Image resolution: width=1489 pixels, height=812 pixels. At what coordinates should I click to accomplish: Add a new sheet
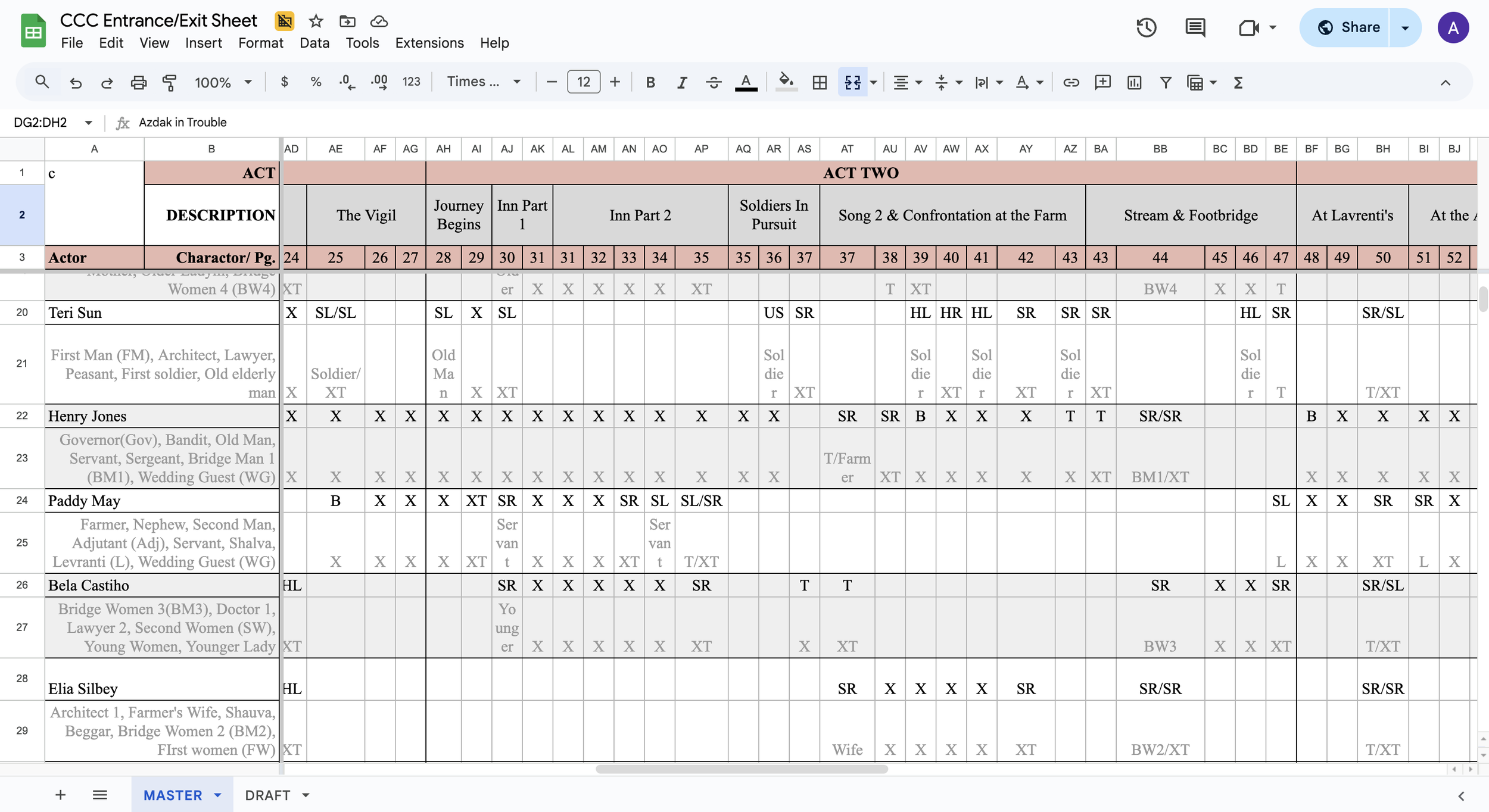point(60,795)
